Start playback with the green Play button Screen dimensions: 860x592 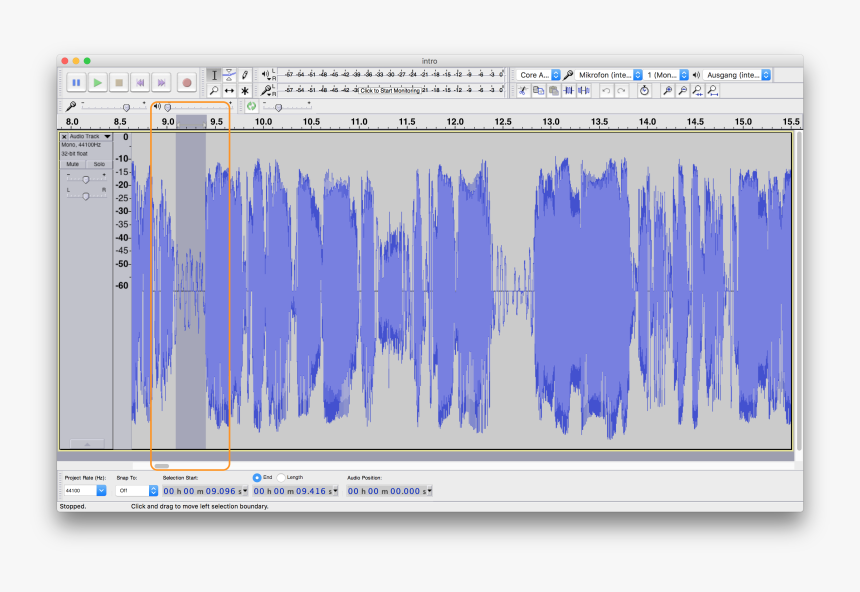(x=98, y=83)
